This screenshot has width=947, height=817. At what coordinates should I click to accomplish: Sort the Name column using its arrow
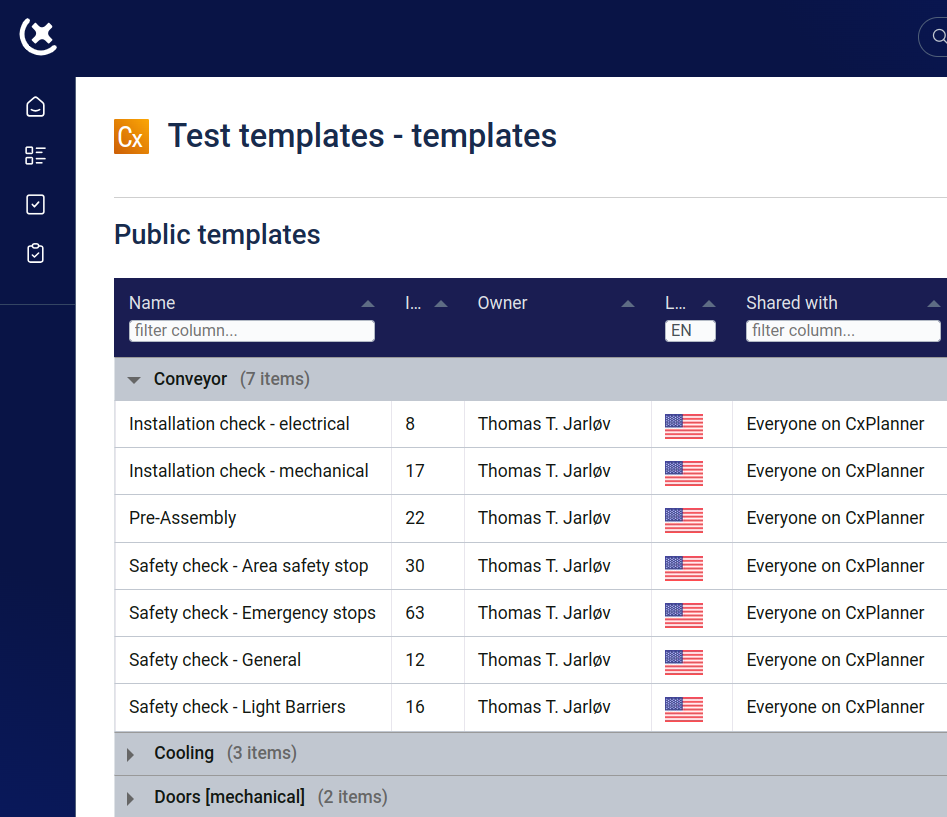pyautogui.click(x=368, y=302)
